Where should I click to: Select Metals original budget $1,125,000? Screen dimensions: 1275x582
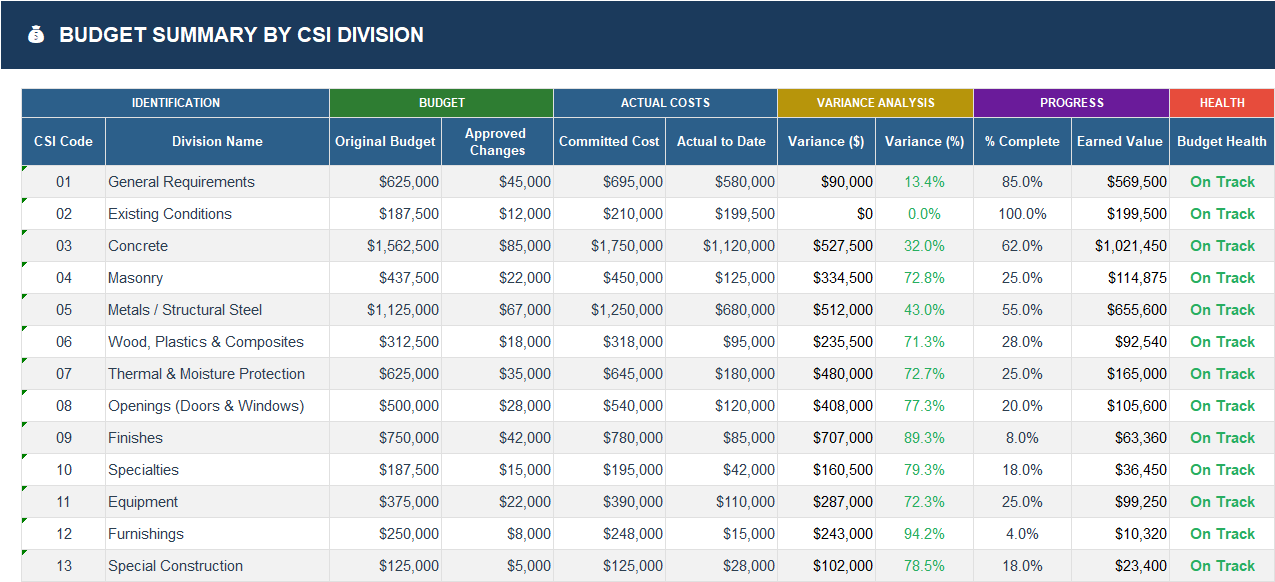(x=385, y=310)
